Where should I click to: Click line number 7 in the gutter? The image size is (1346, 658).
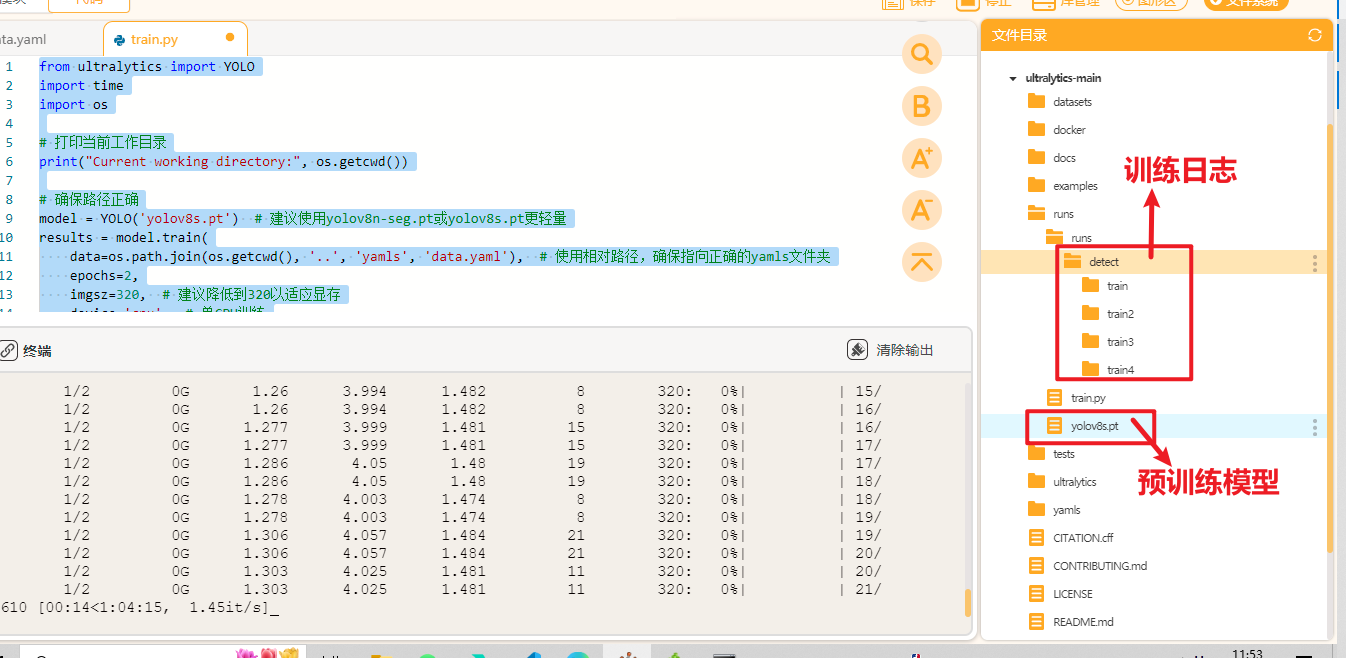click(9, 181)
